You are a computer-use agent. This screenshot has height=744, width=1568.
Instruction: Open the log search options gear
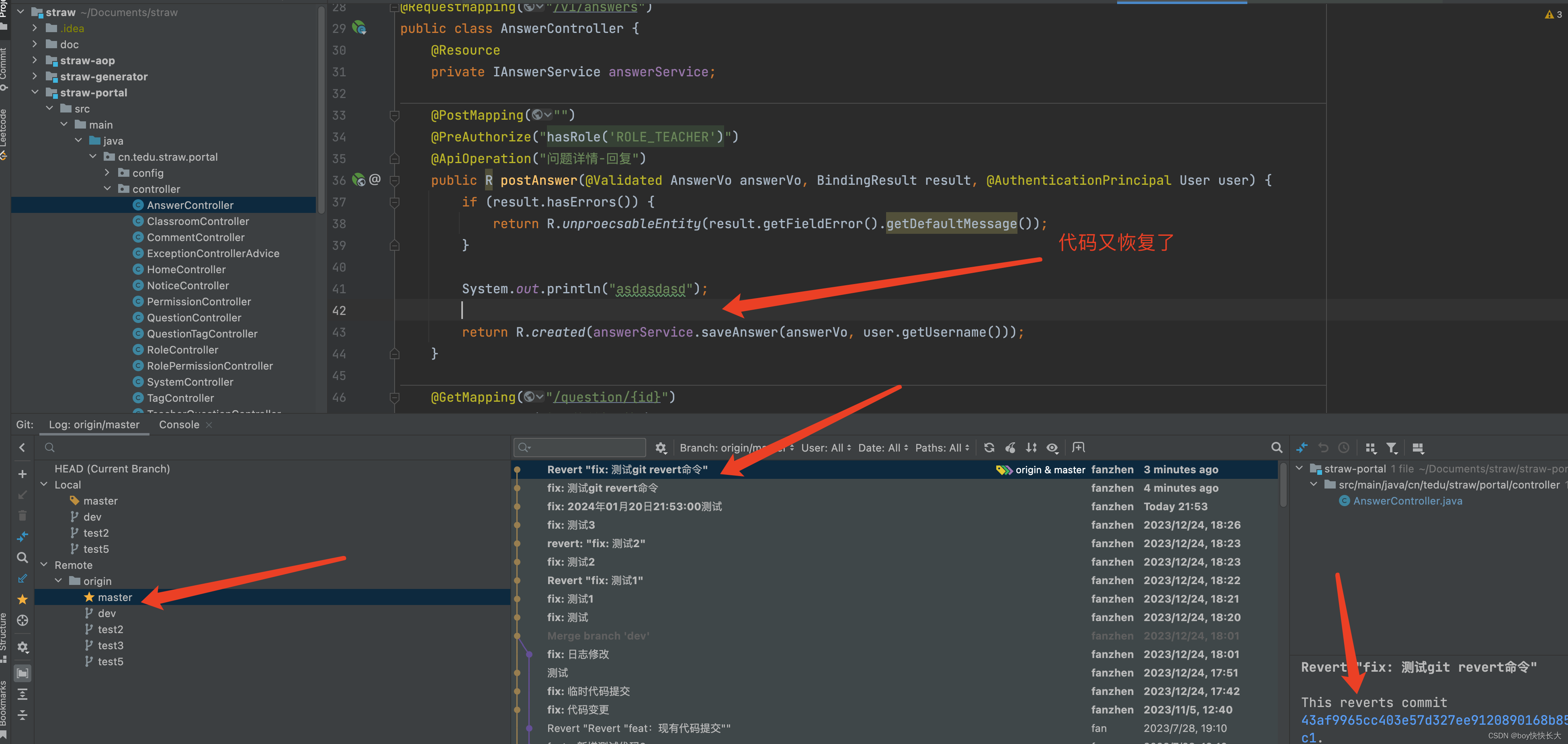pyautogui.click(x=661, y=448)
